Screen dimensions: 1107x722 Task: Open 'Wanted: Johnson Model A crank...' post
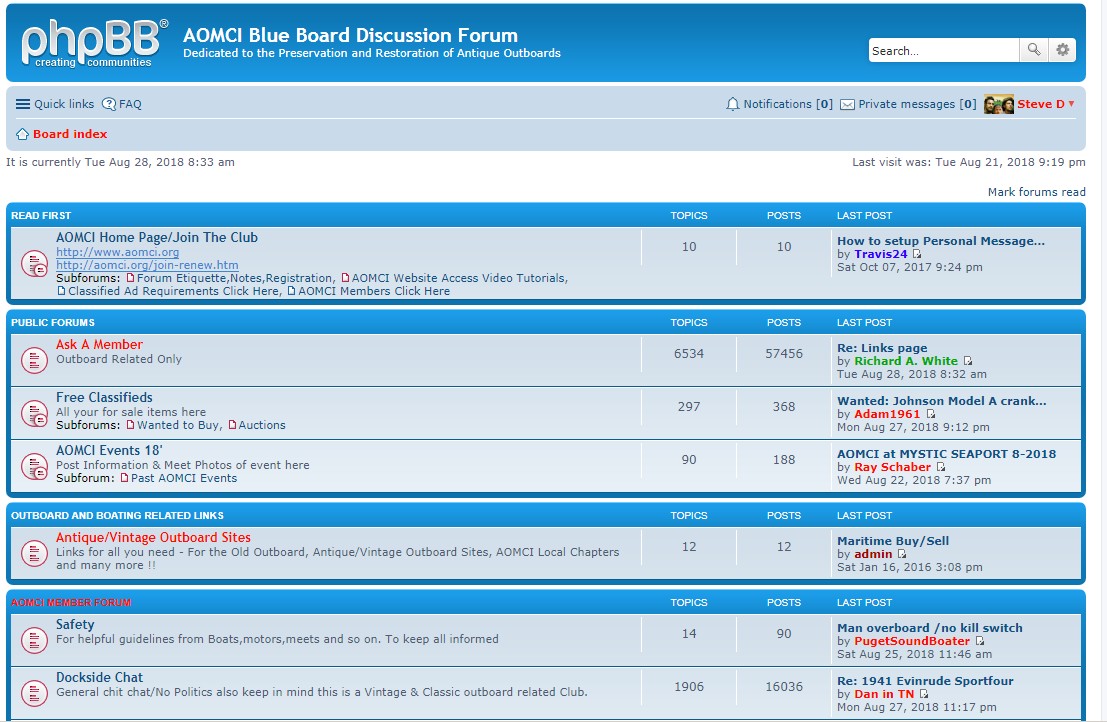942,401
